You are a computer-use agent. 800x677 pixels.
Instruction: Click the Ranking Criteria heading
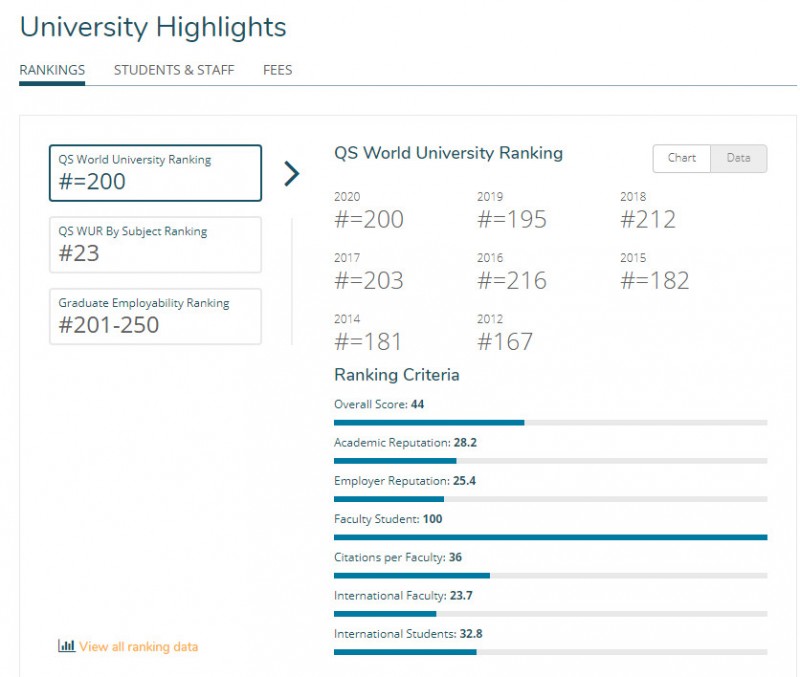point(397,375)
